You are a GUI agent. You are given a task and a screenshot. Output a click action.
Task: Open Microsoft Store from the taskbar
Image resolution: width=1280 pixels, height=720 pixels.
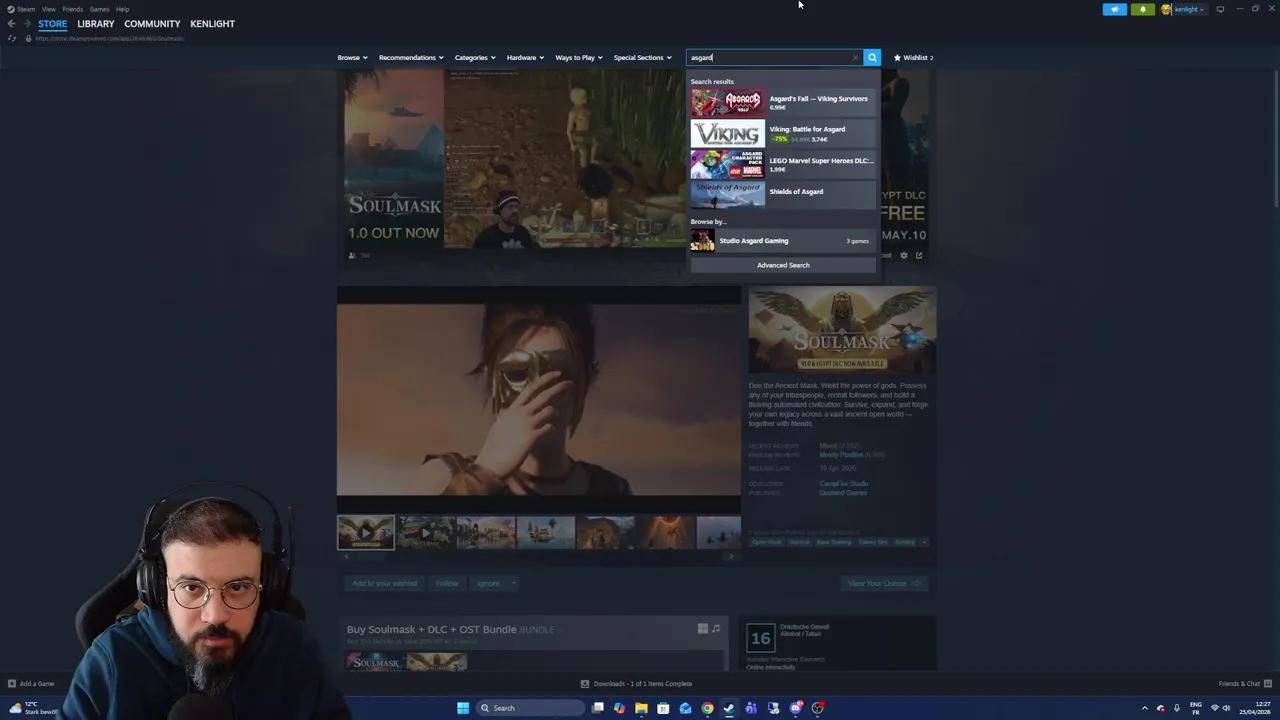click(x=663, y=708)
